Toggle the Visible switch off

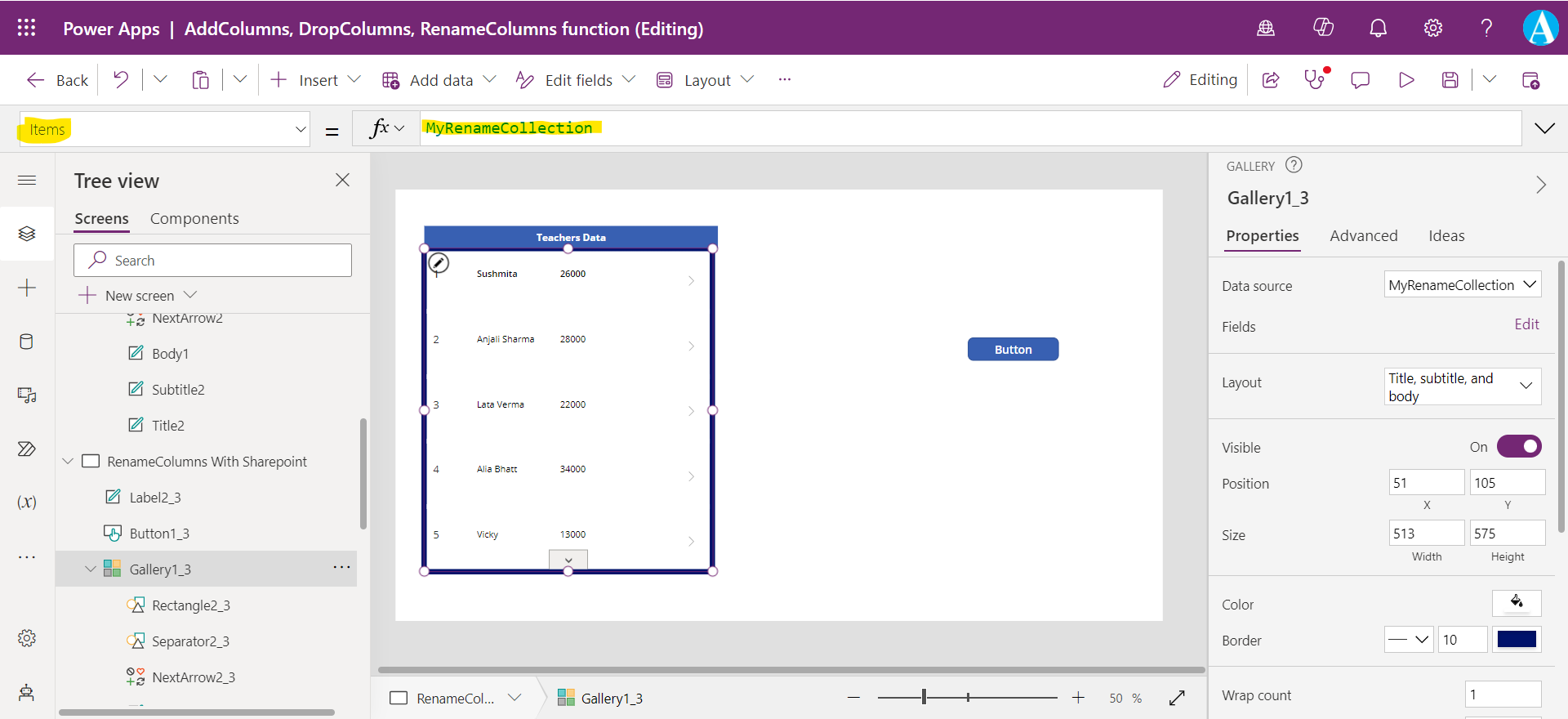[x=1518, y=447]
